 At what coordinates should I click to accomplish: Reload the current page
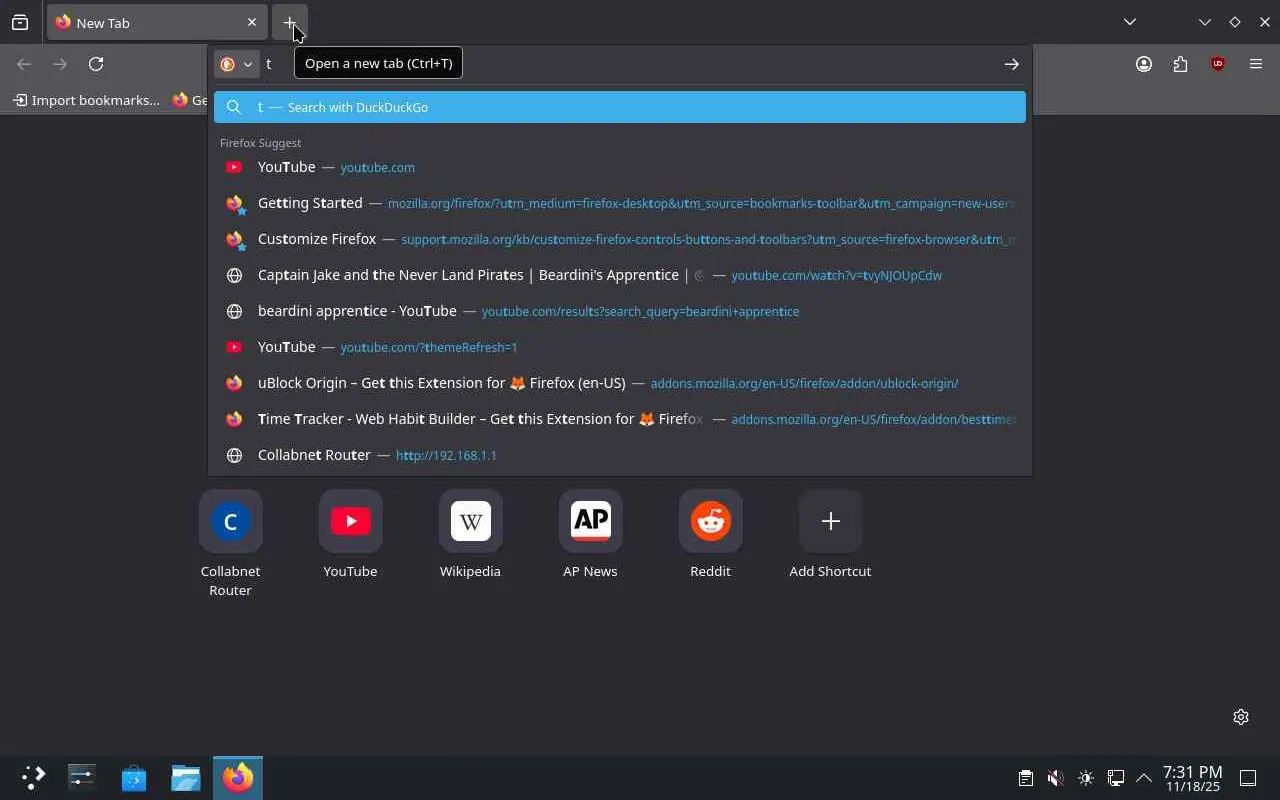click(x=96, y=64)
